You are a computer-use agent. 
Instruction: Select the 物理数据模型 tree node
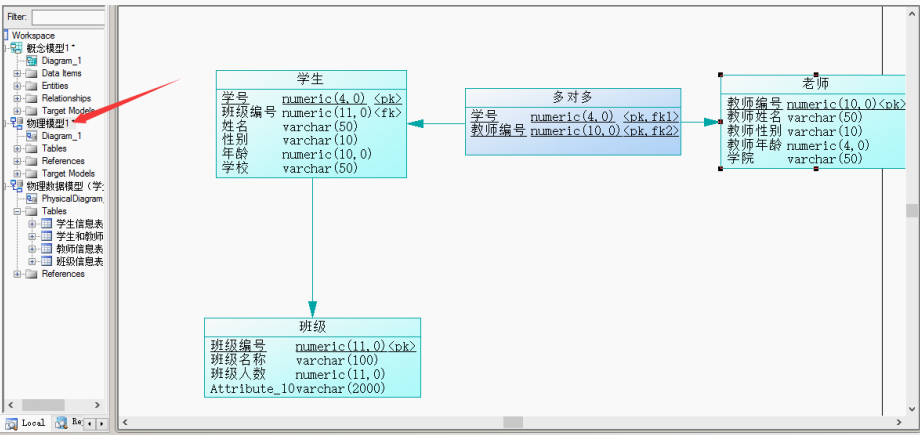(65, 186)
